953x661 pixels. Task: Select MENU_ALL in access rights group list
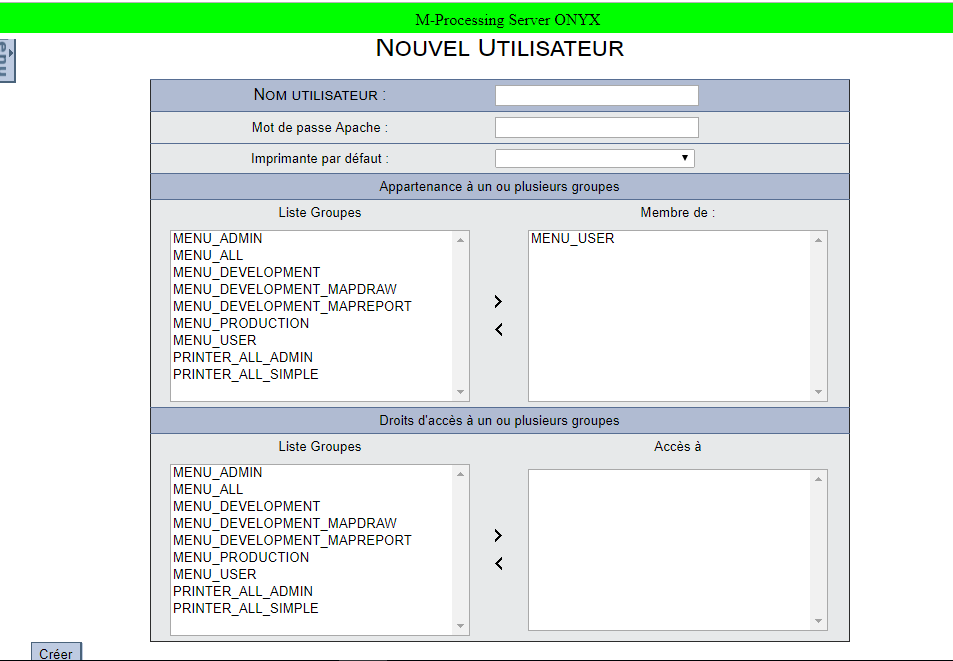[208, 489]
